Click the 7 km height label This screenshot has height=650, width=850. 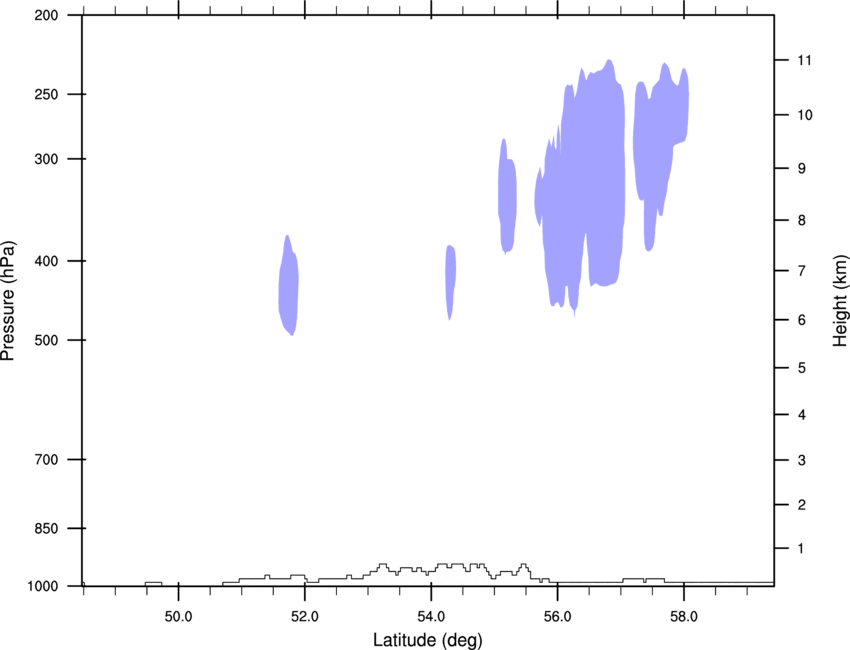tap(802, 271)
